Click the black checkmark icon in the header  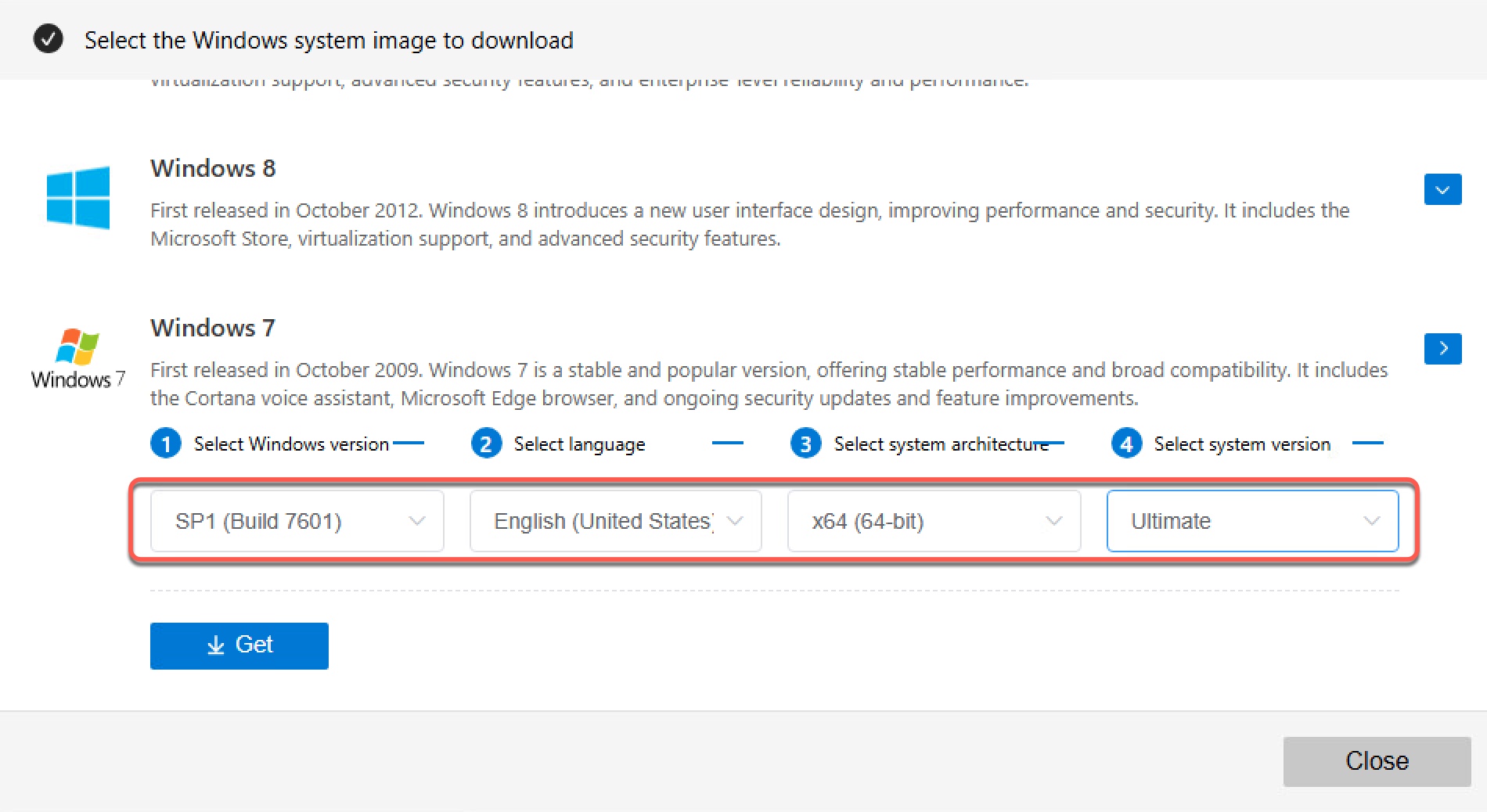[x=48, y=38]
